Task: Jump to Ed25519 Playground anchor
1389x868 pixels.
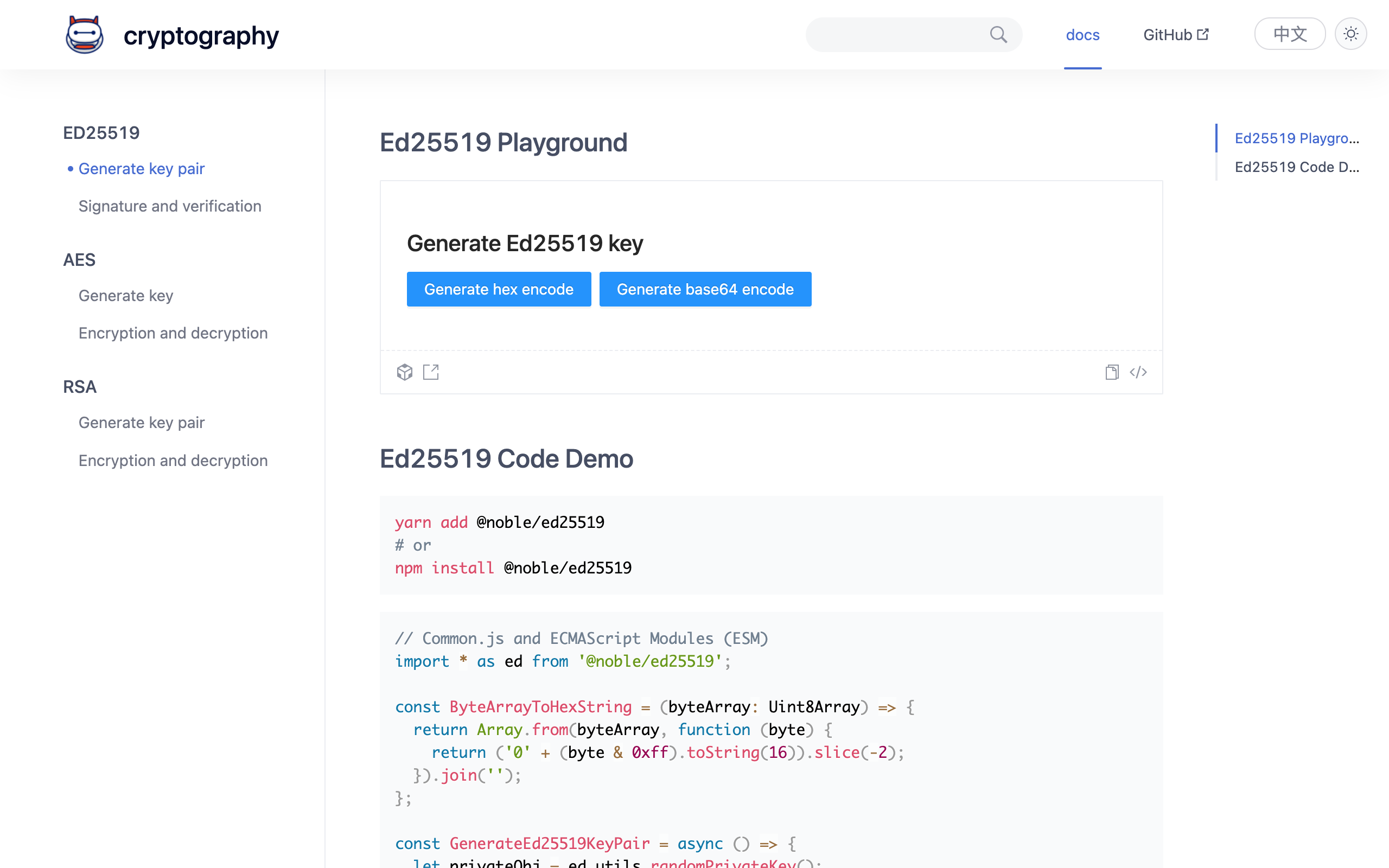Action: [x=1296, y=138]
